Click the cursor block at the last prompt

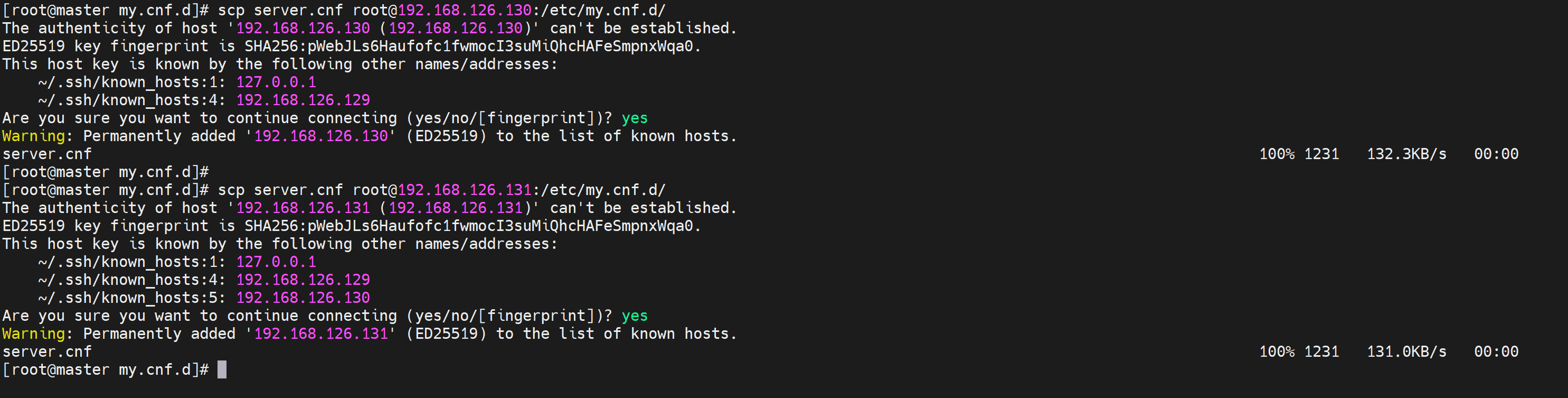(222, 369)
